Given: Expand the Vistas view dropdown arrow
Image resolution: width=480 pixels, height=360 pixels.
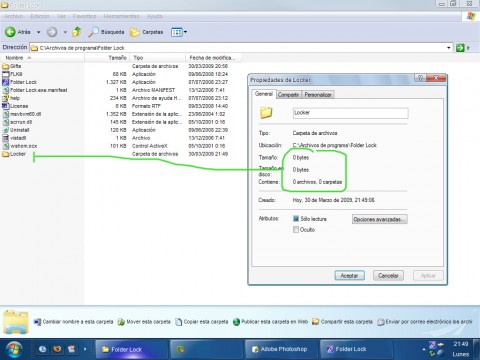Looking at the screenshot, I should pyautogui.click(x=185, y=32).
